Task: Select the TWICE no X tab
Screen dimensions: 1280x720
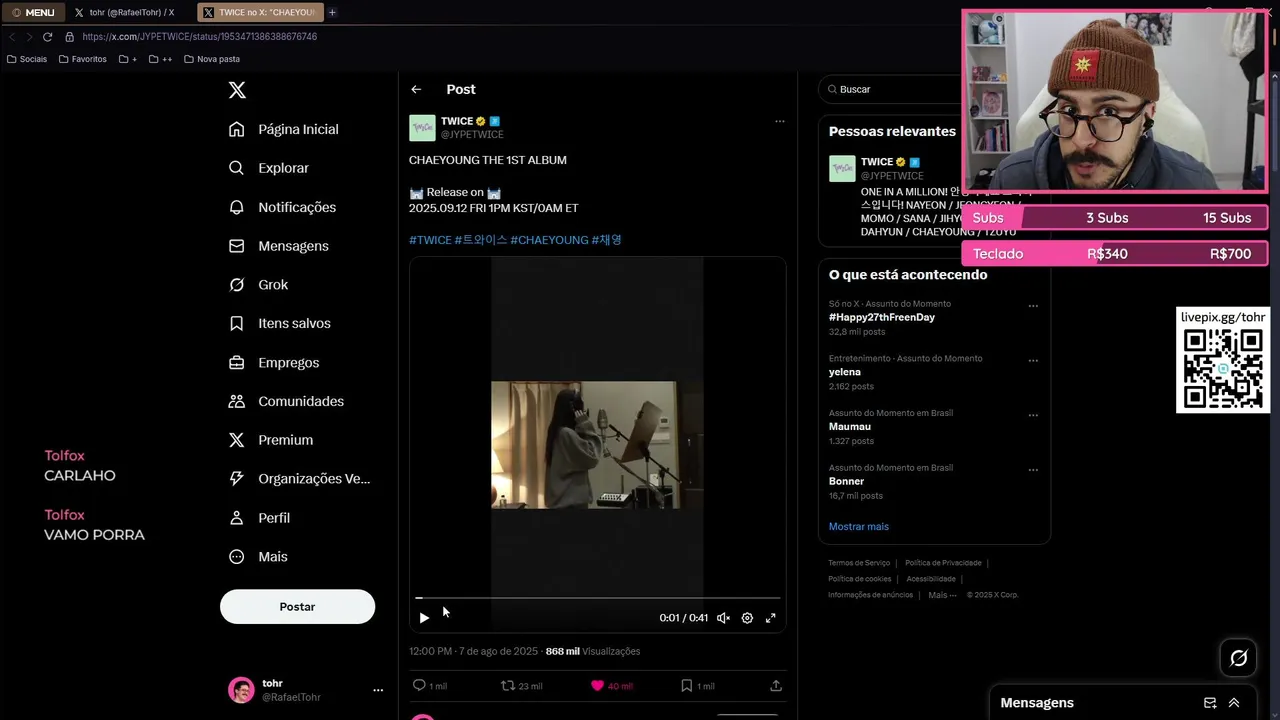Action: [258, 12]
